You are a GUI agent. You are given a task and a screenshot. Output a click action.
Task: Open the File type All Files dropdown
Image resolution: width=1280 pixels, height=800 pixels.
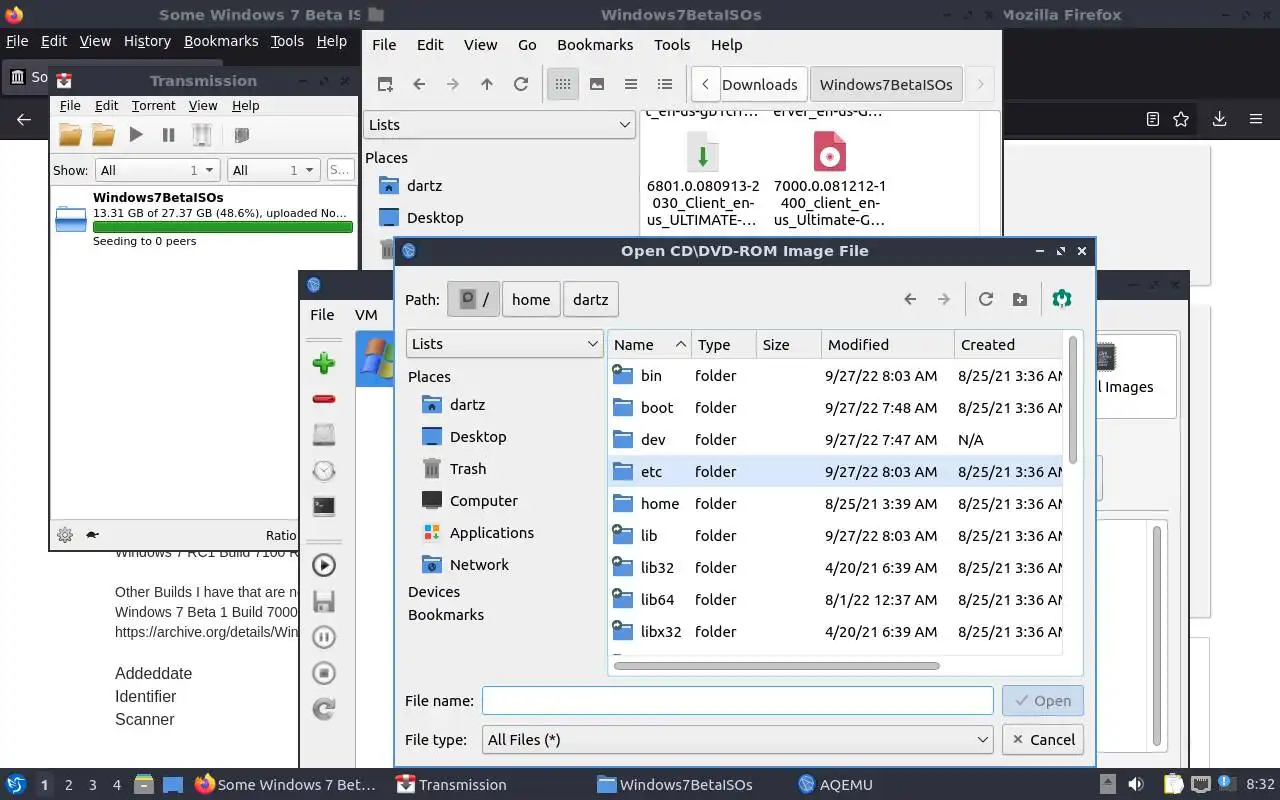click(737, 739)
